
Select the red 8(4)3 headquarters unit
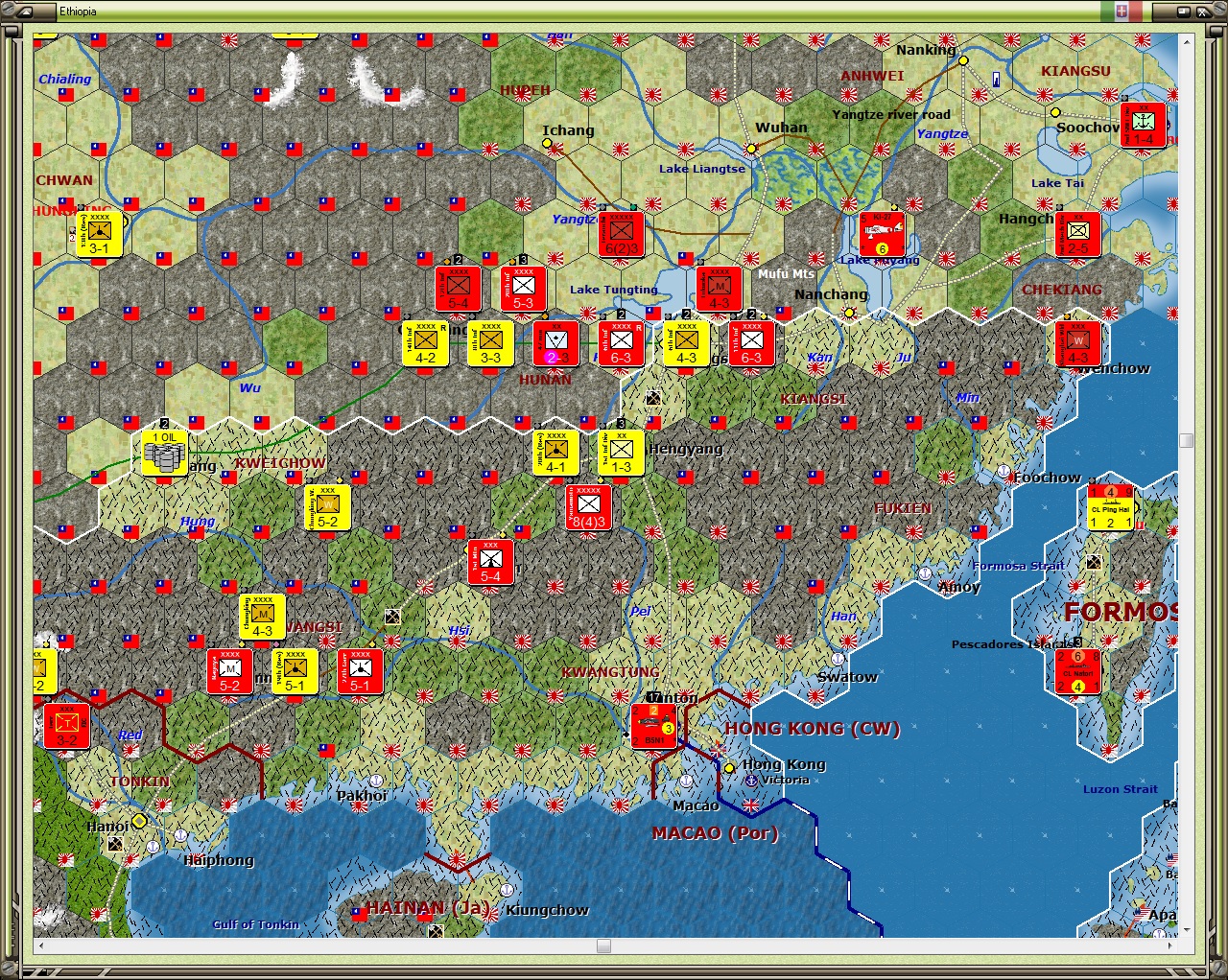point(588,507)
